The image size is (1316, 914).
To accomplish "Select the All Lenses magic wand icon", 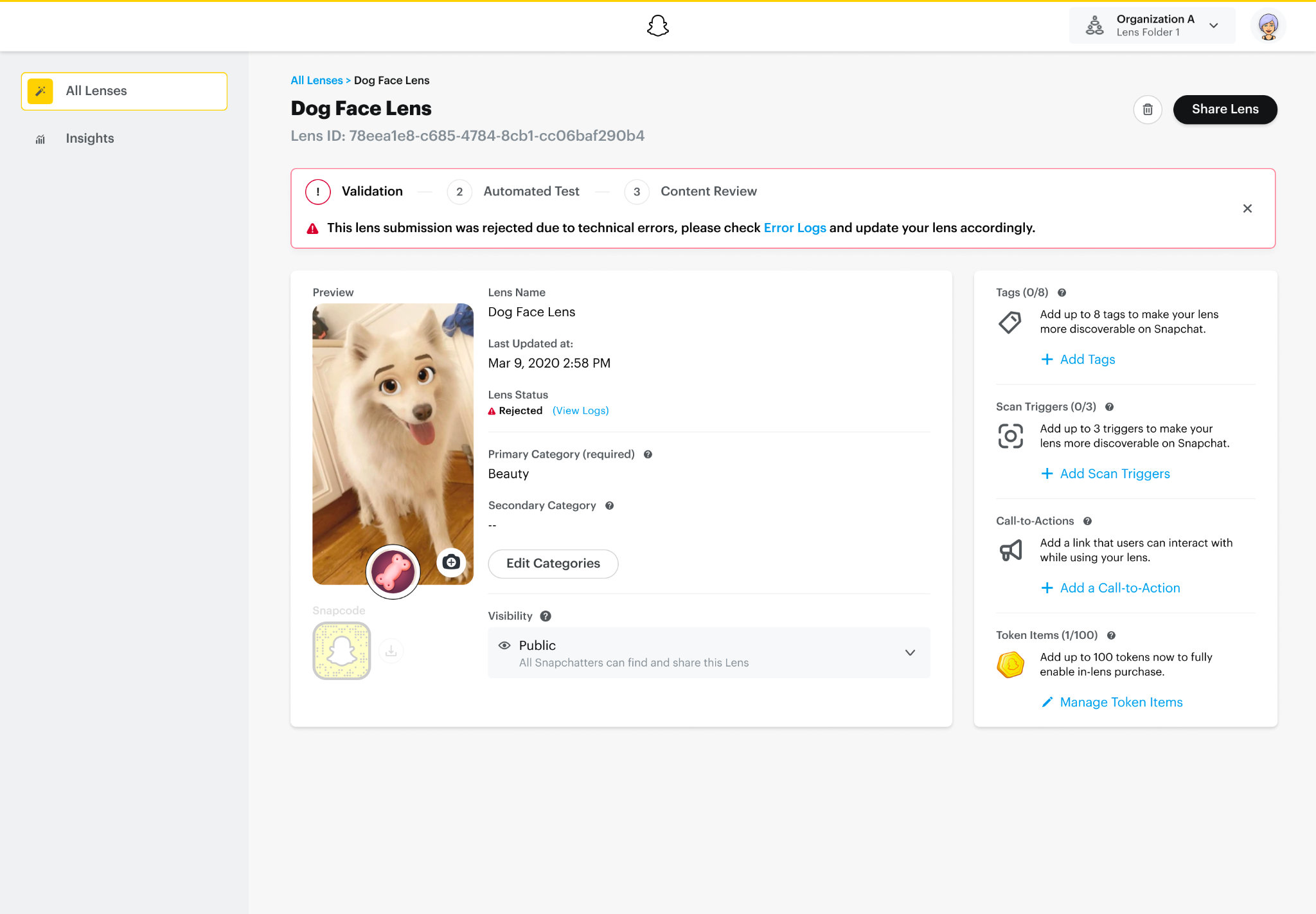I will [40, 91].
